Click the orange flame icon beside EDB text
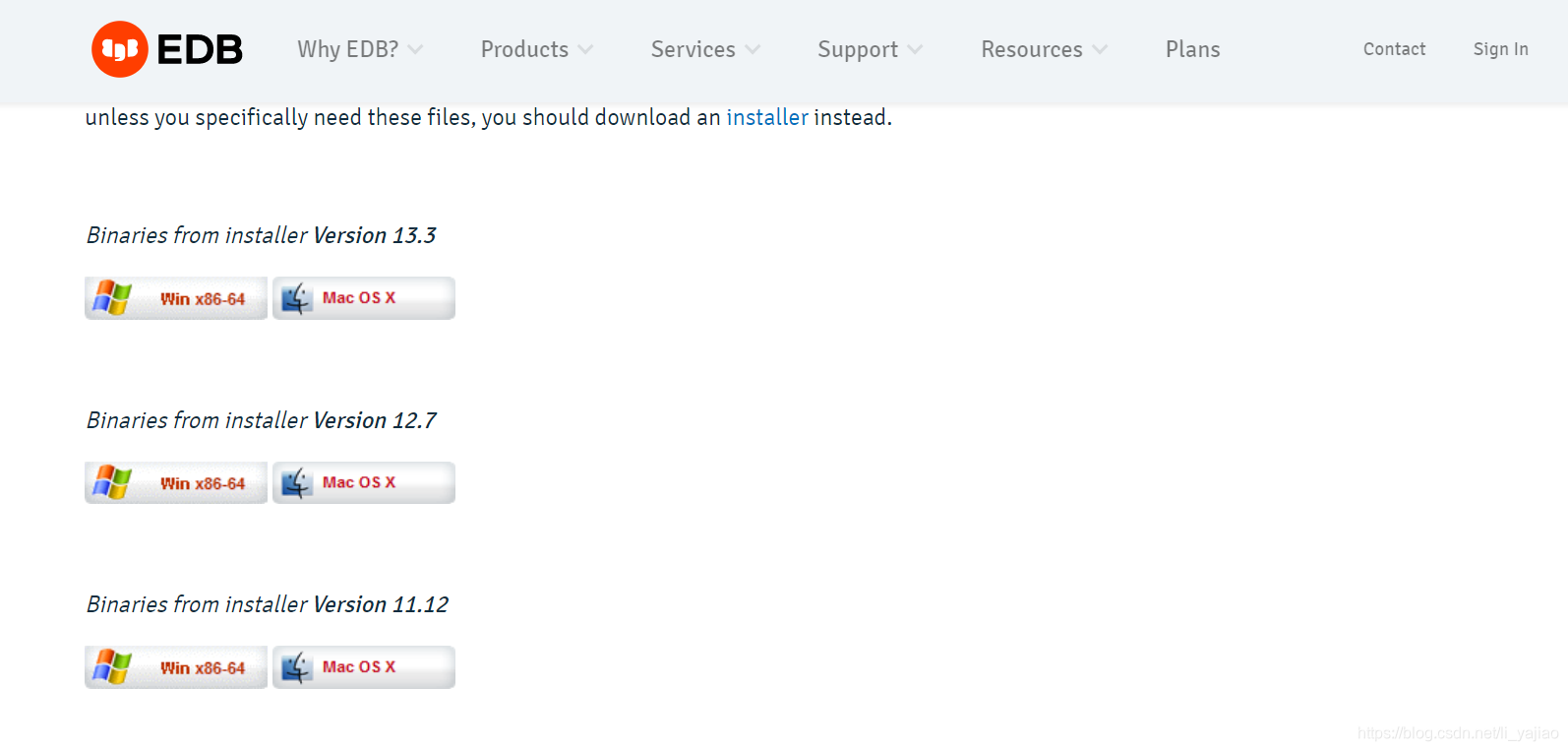The width and height of the screenshot is (1568, 751). pos(118,48)
